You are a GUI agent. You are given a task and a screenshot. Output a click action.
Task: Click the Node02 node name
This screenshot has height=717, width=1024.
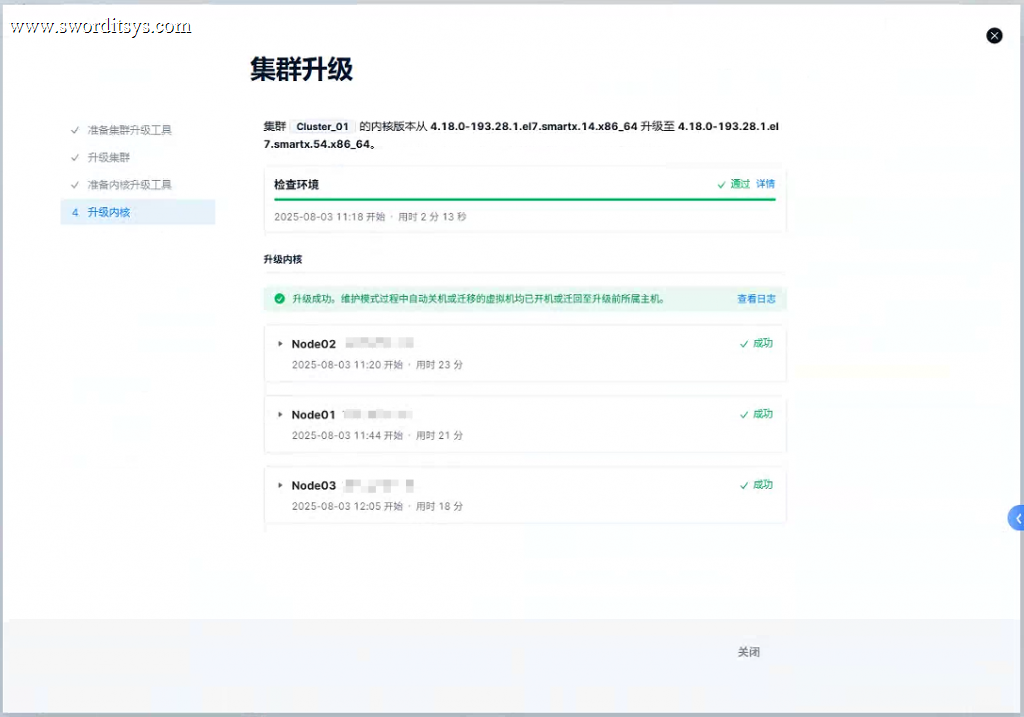(x=313, y=344)
